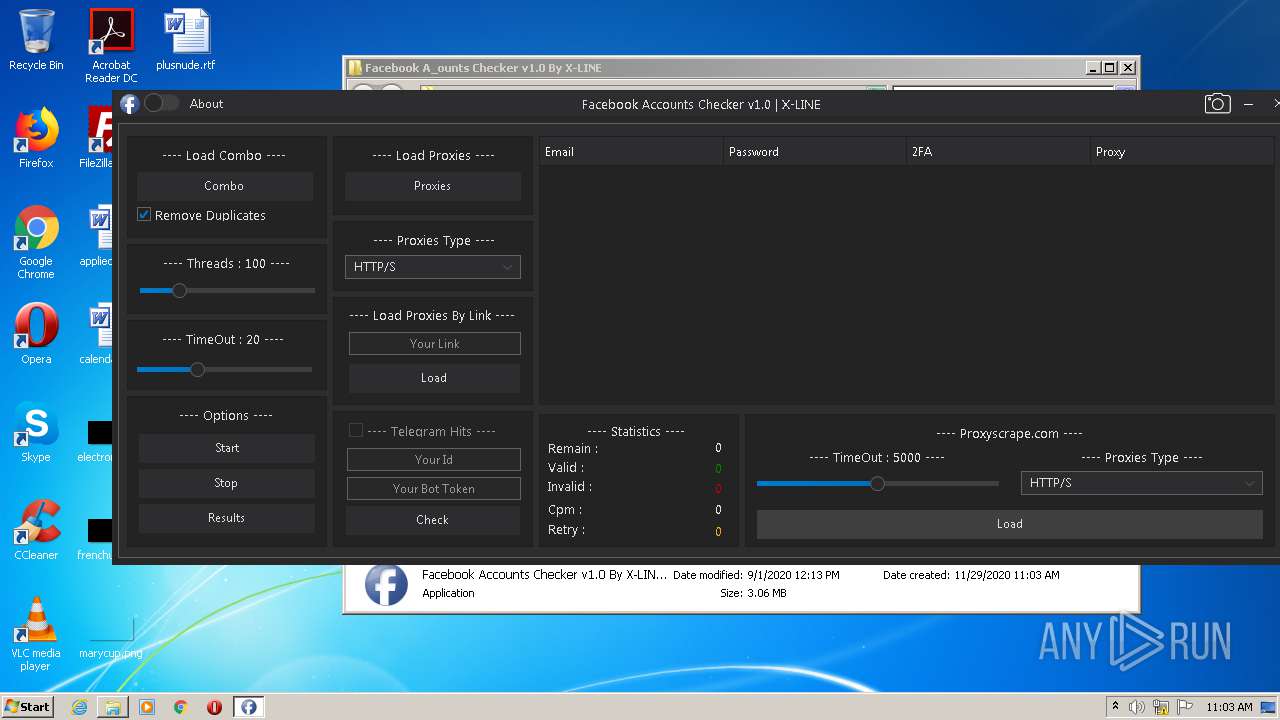Click the Your Id field
The height and width of the screenshot is (720, 1280).
434,460
